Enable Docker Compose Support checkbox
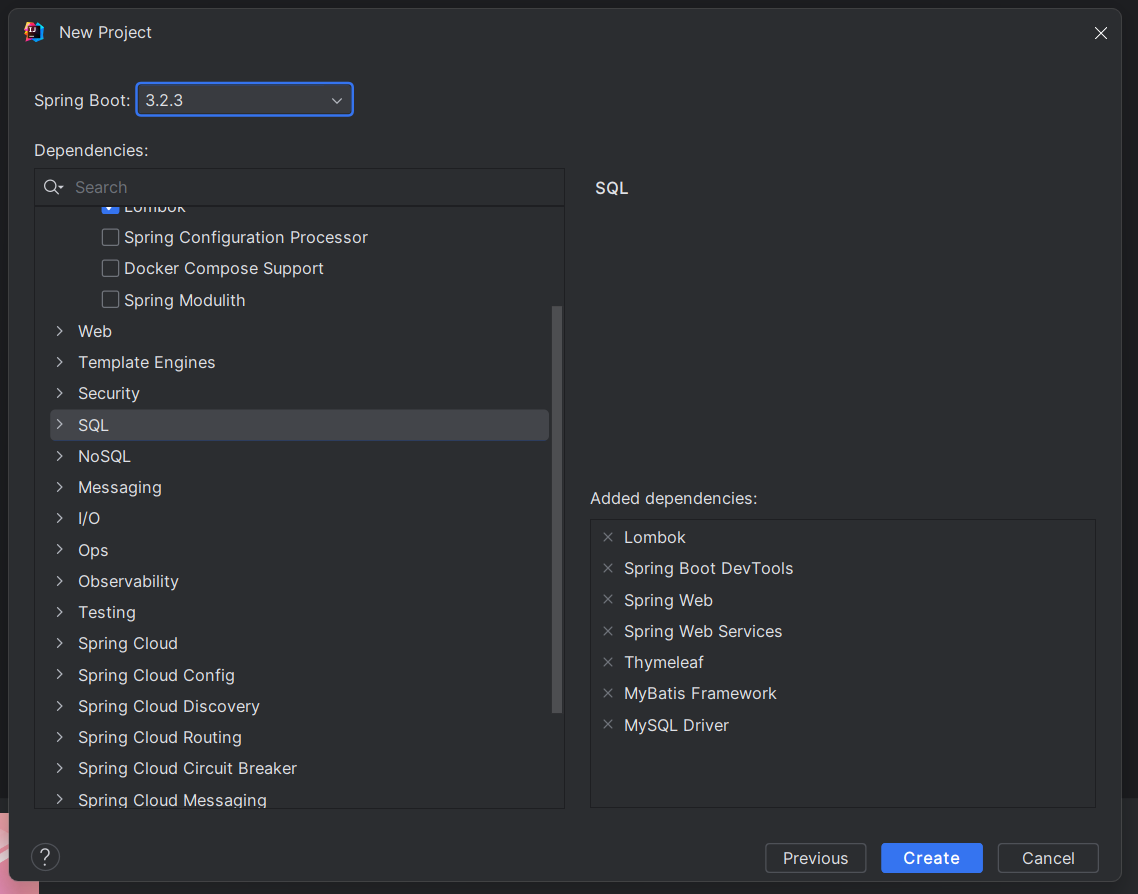 click(110, 268)
